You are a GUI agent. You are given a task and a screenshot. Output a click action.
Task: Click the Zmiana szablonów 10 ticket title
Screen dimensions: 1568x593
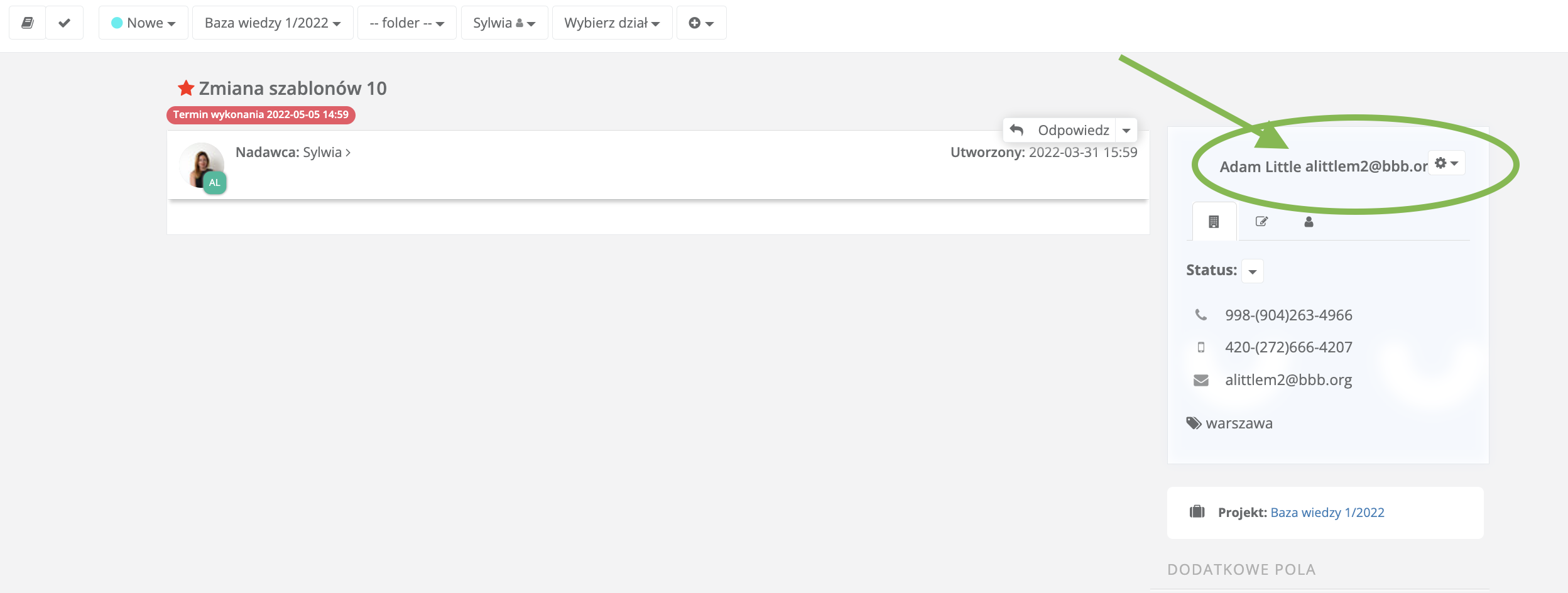click(x=293, y=88)
